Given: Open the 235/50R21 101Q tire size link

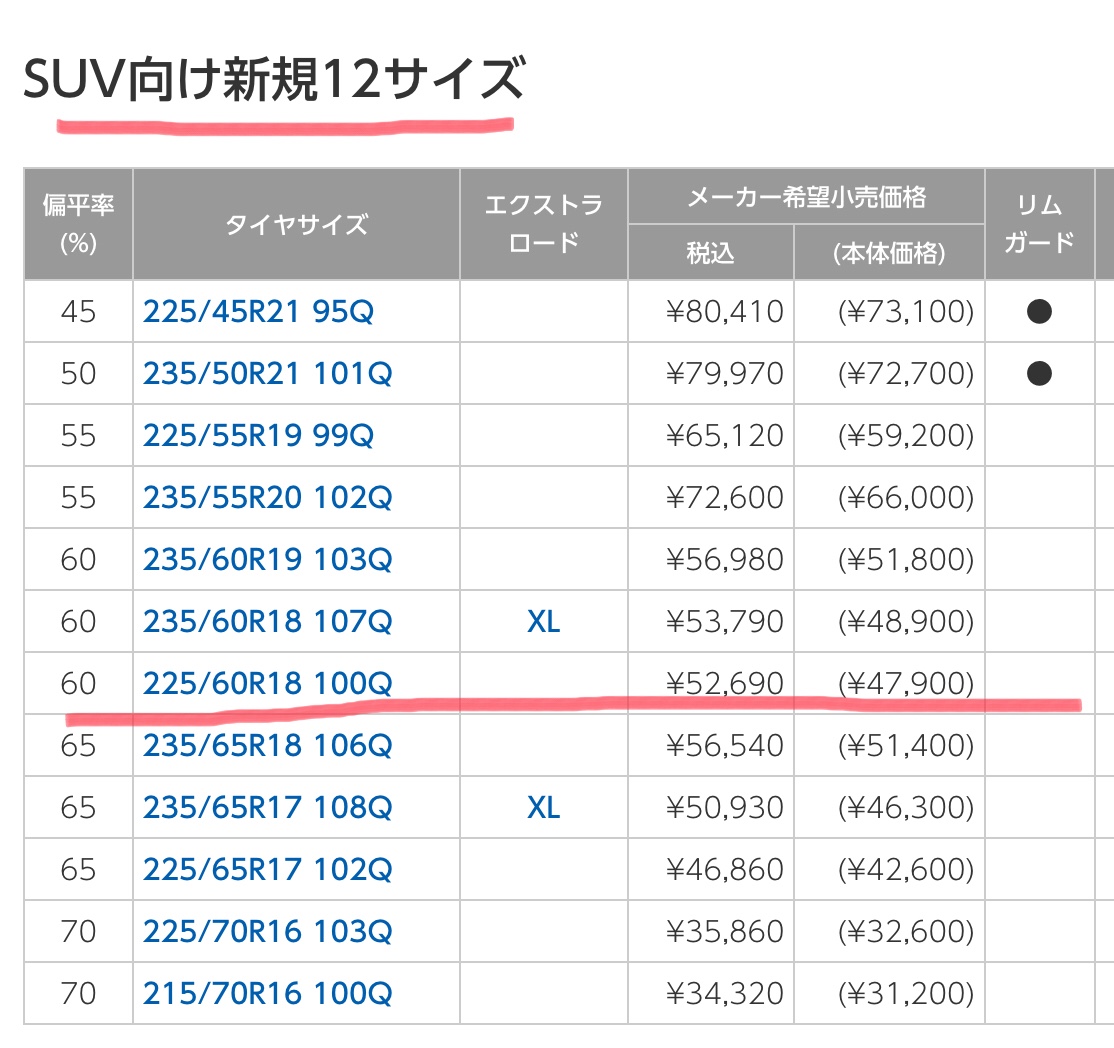Looking at the screenshot, I should (x=267, y=373).
